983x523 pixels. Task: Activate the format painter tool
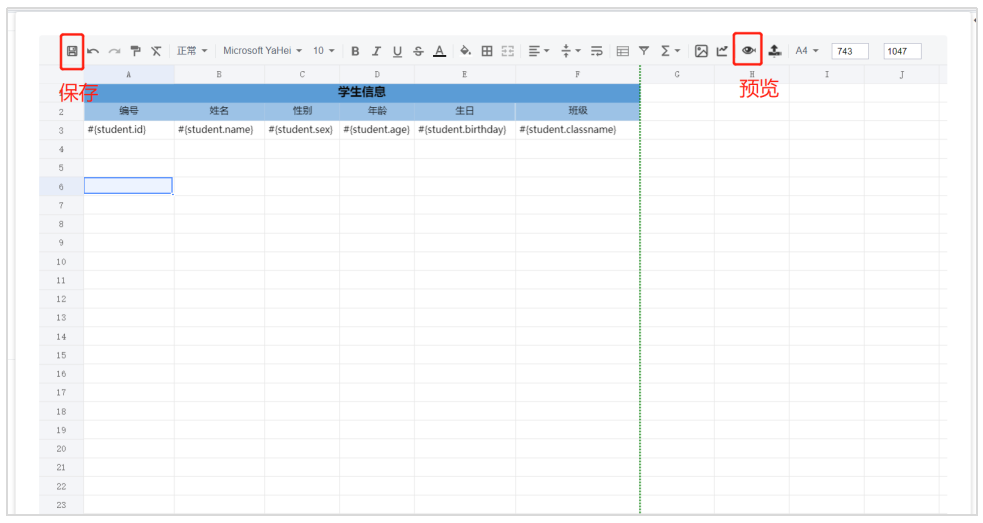(135, 51)
